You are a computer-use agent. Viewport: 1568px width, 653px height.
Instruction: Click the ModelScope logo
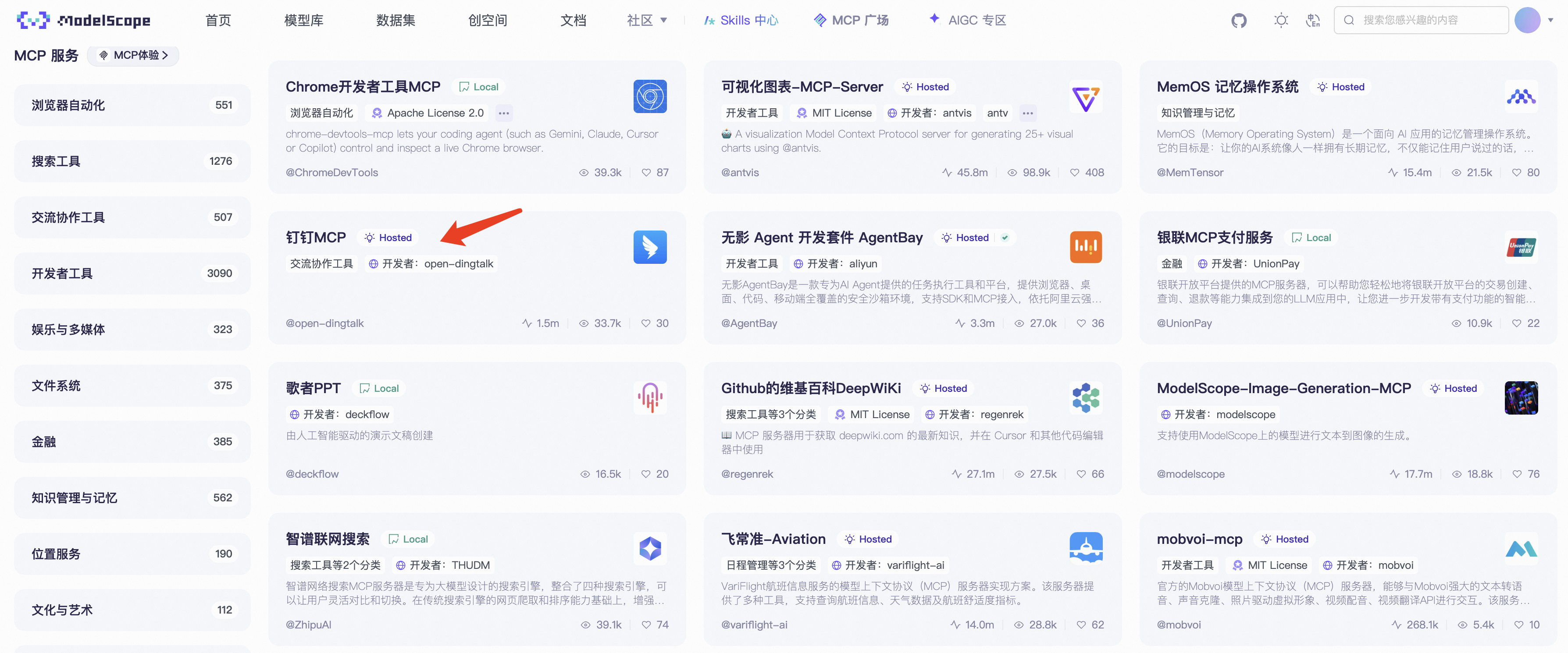83,20
